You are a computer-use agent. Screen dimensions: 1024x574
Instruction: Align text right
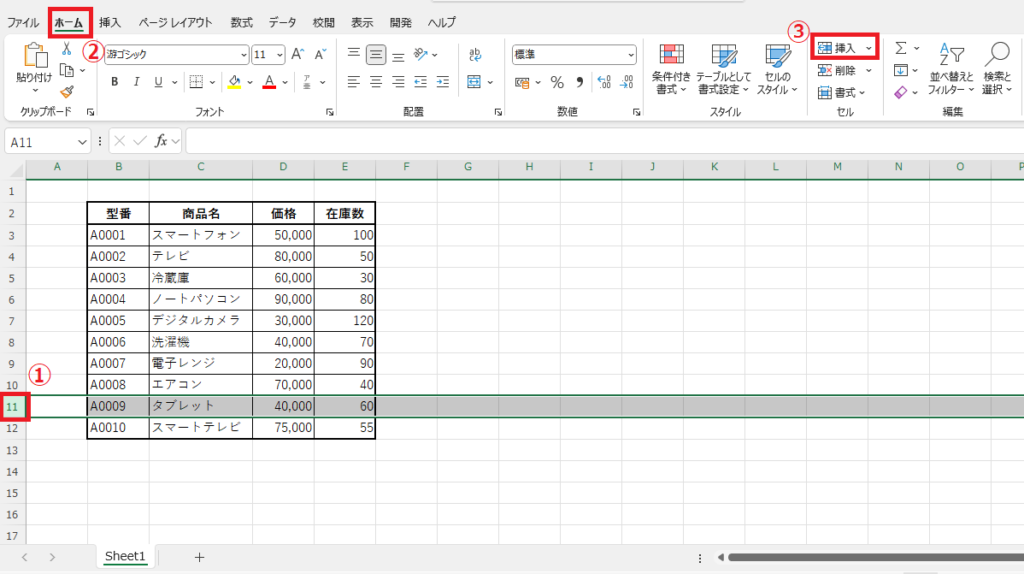coord(398,82)
